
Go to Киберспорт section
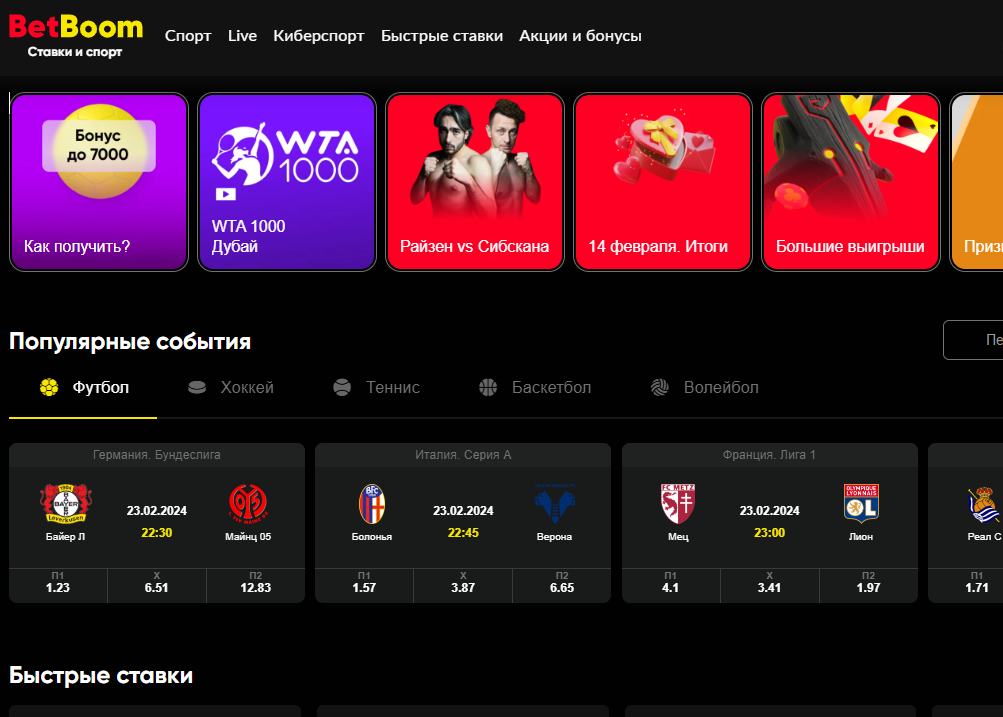(319, 36)
